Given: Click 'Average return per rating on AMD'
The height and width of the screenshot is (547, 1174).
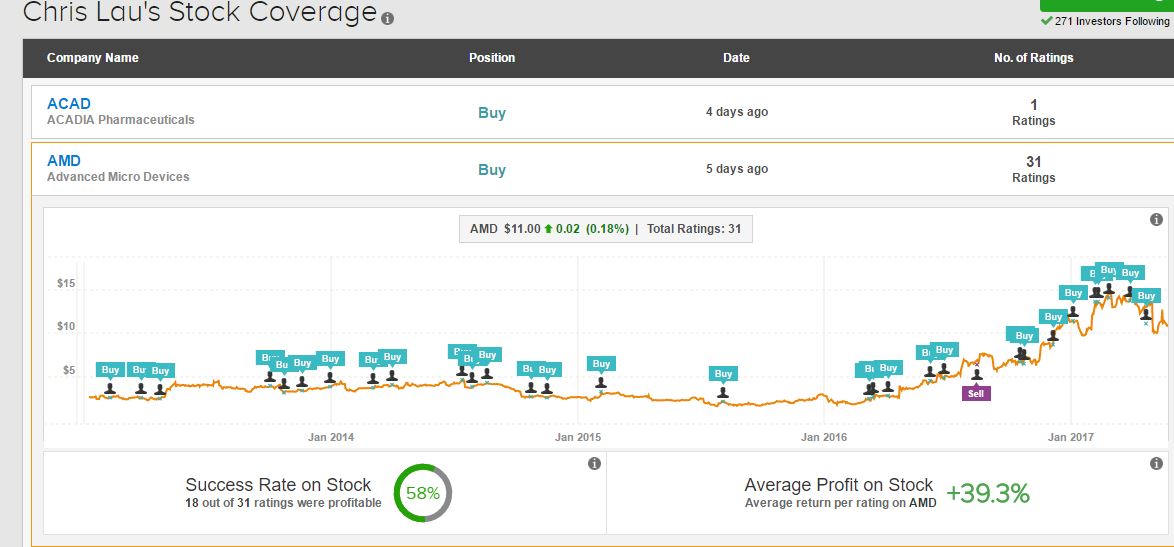Looking at the screenshot, I should (840, 503).
